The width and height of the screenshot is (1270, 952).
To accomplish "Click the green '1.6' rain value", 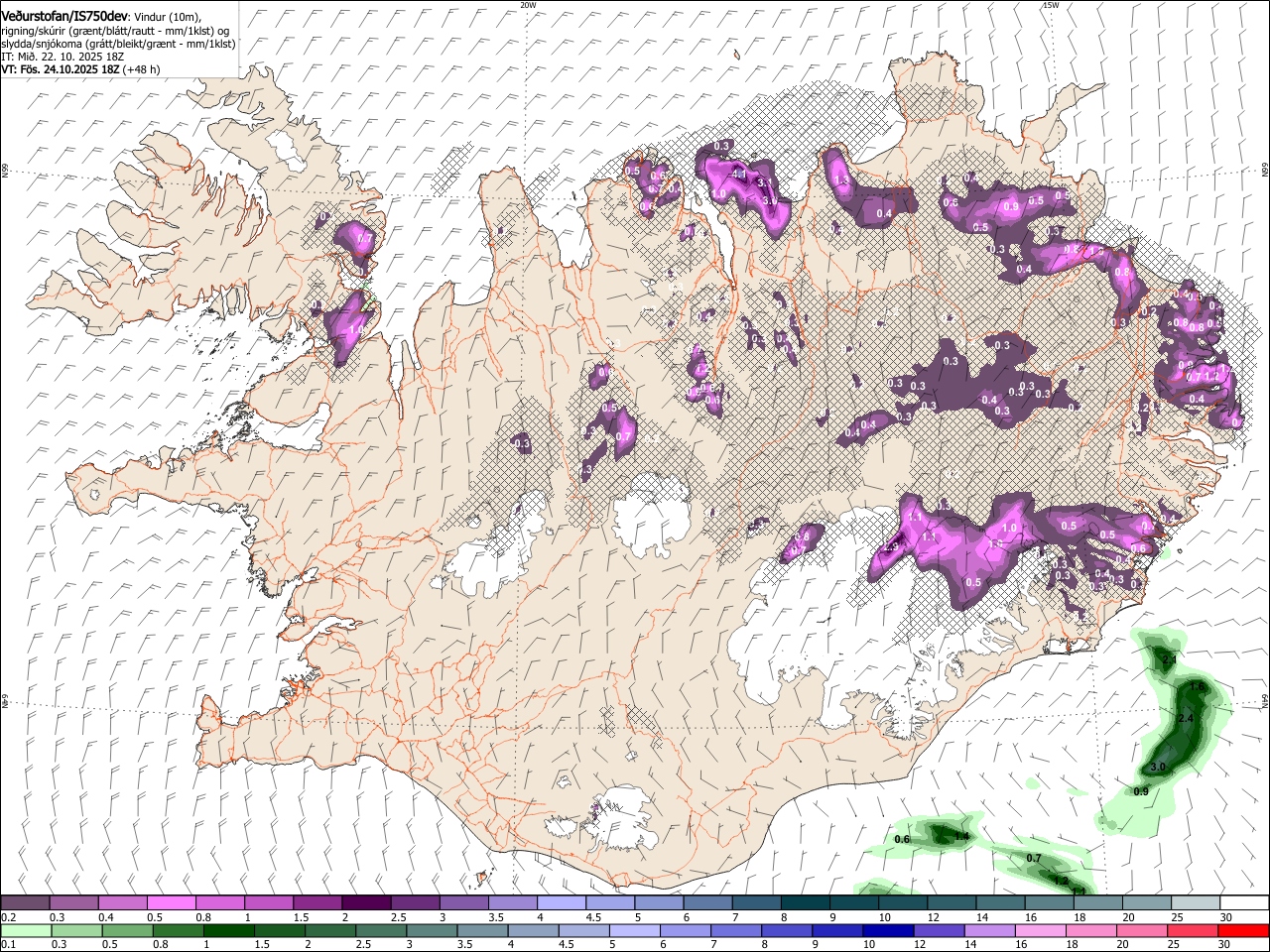I will (x=1197, y=686).
